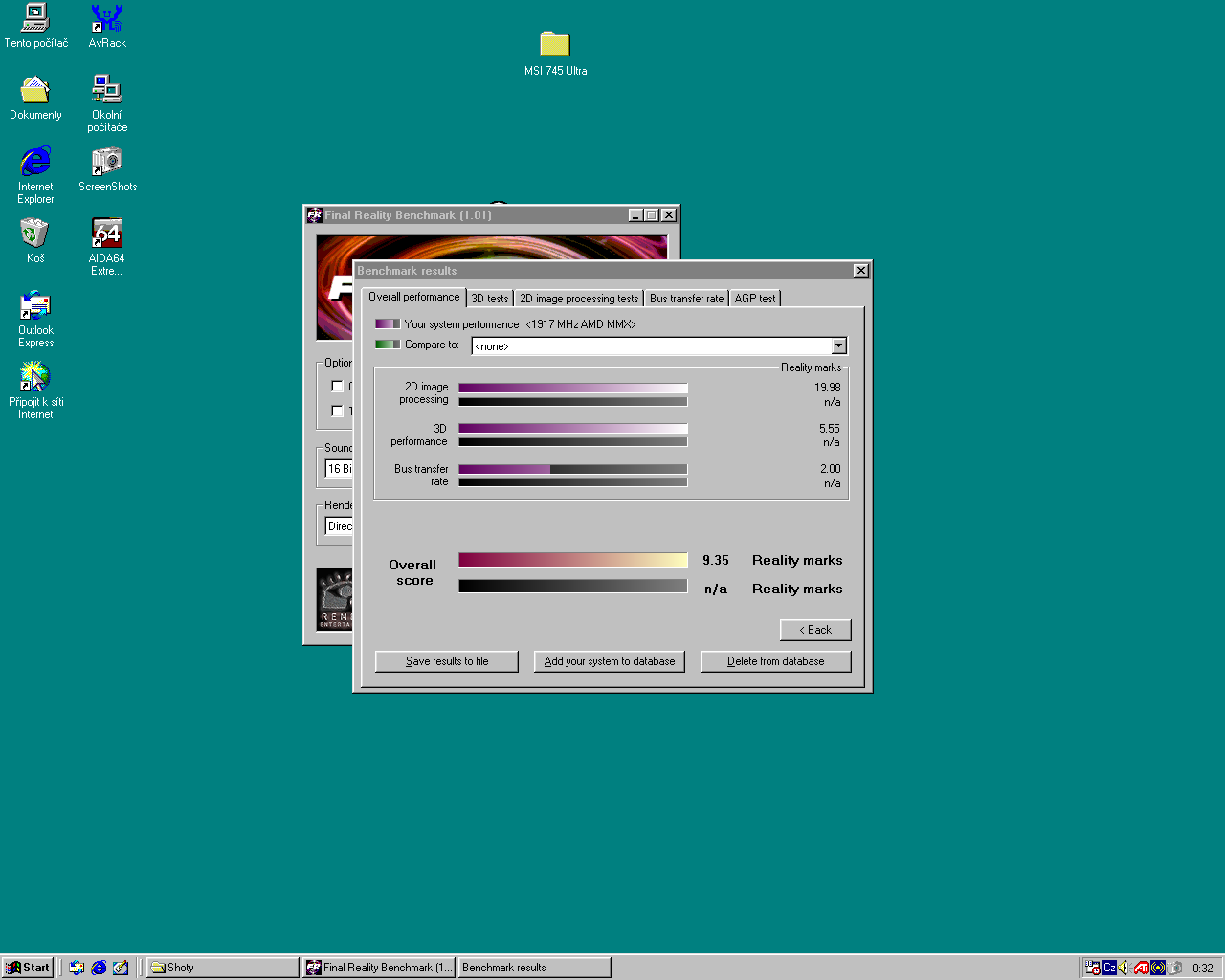1225x980 pixels.
Task: Open the MSI 745 Ultra folder
Action: click(x=554, y=45)
